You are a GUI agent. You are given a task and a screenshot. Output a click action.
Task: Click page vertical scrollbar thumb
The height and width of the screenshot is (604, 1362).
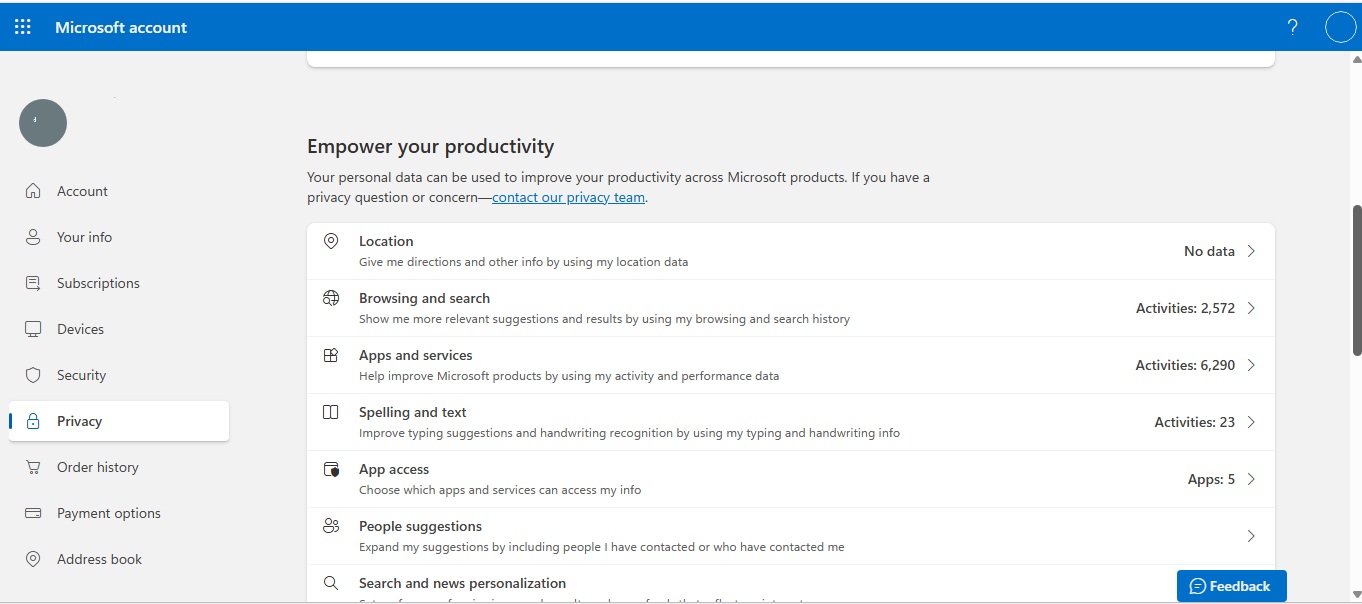click(x=1356, y=280)
